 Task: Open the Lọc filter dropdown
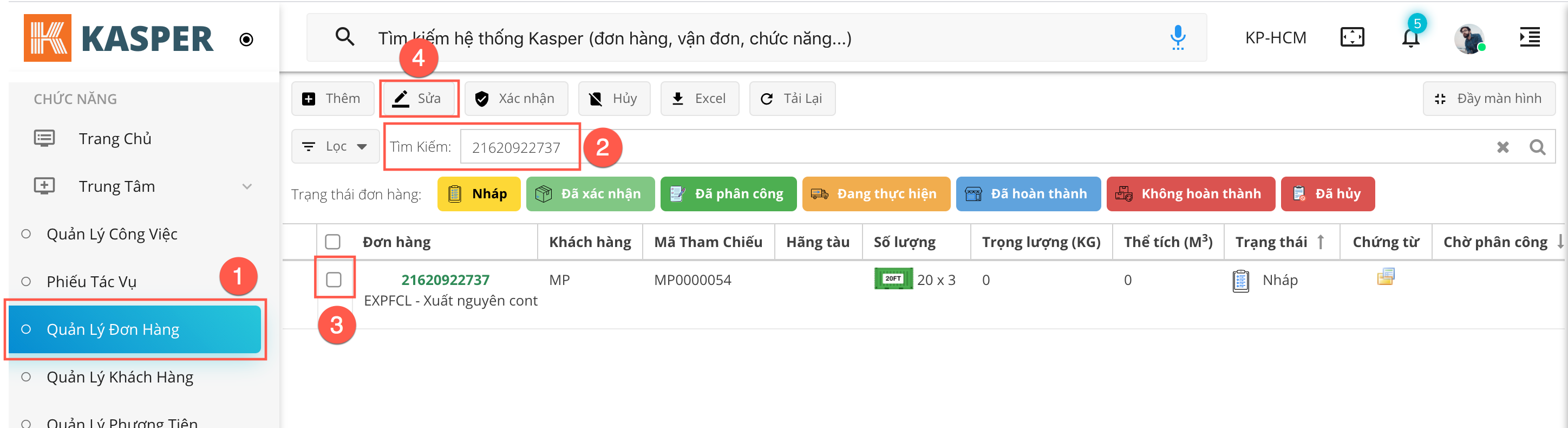(x=335, y=147)
